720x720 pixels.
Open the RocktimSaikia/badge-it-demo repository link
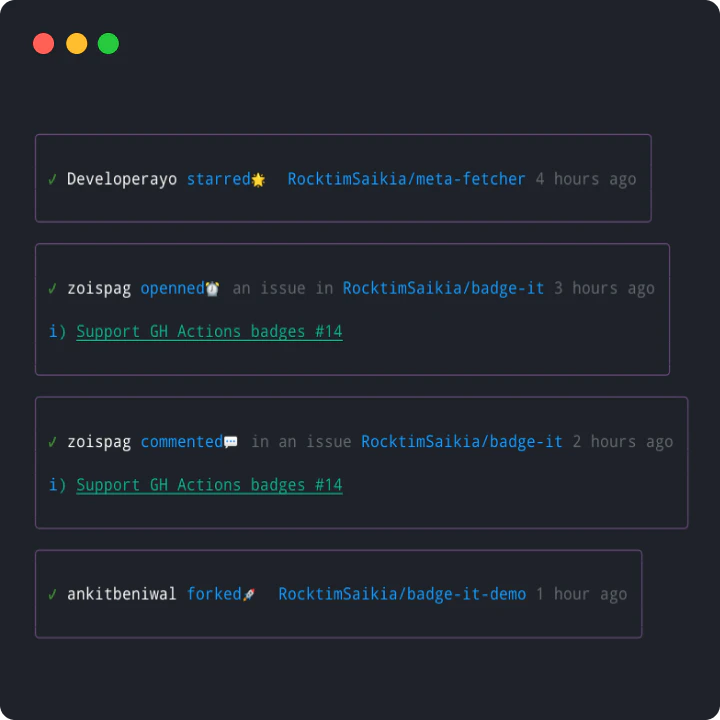click(x=402, y=594)
